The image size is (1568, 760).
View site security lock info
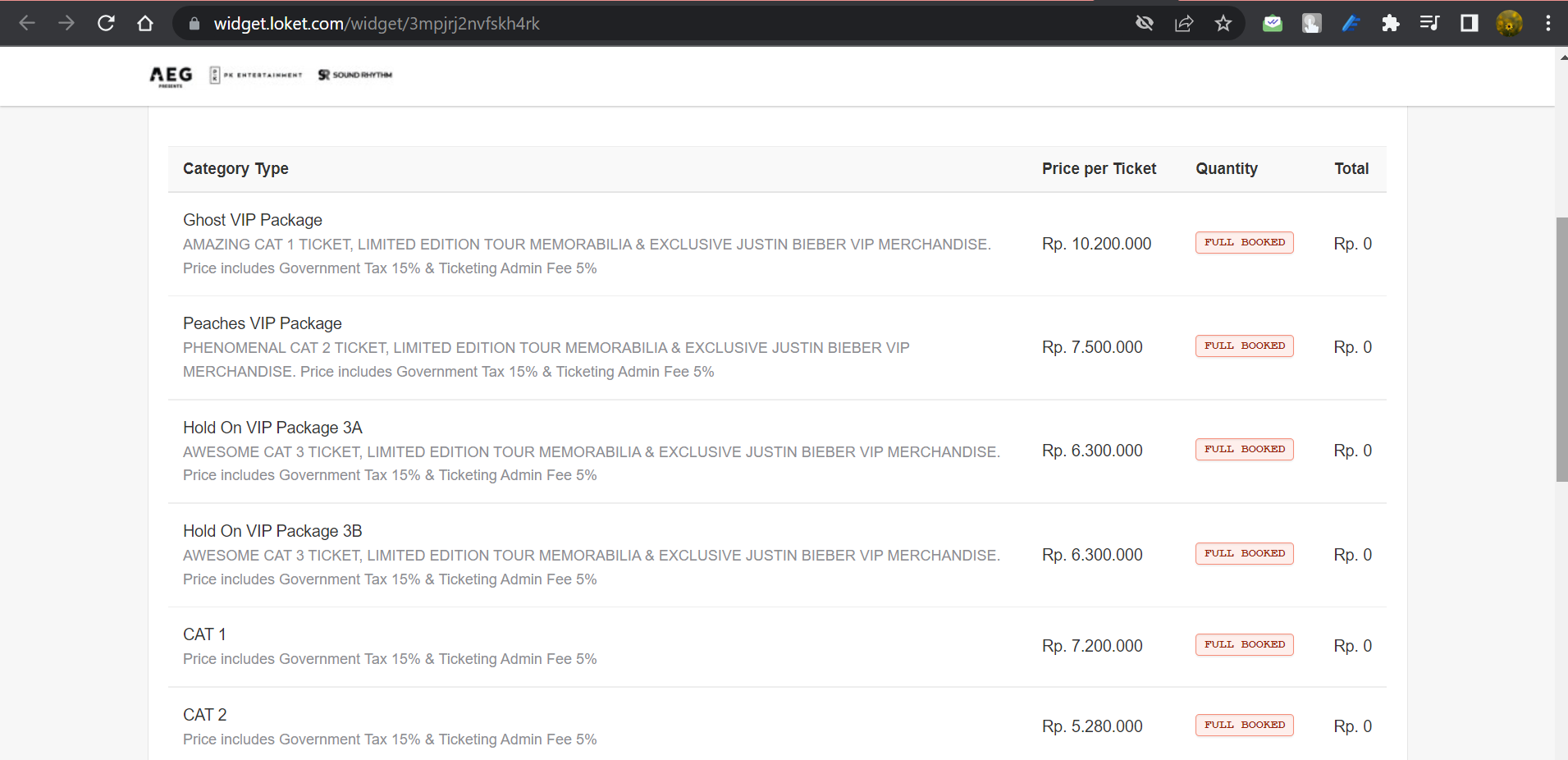(194, 24)
